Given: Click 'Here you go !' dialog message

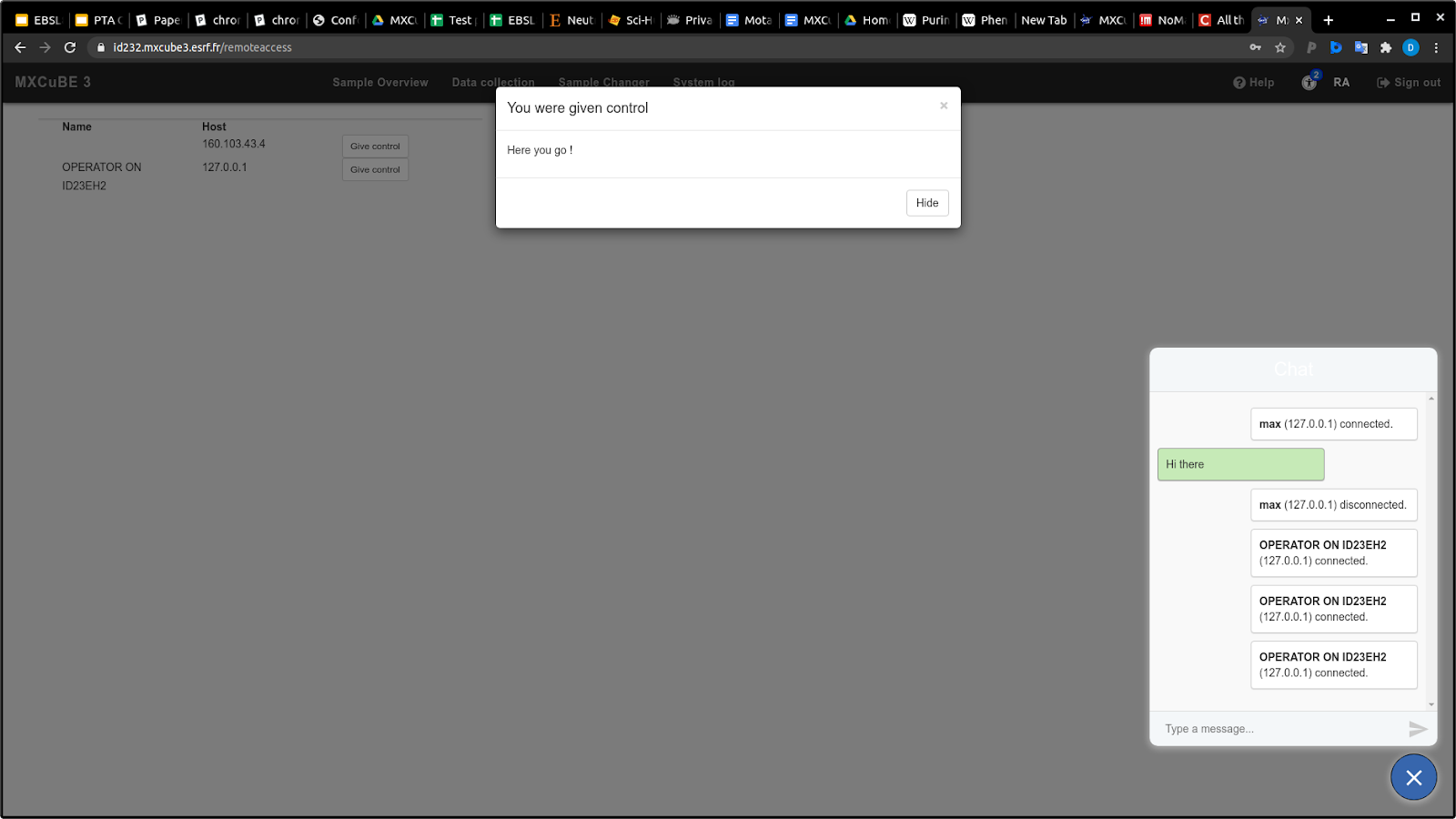Looking at the screenshot, I should coord(540,150).
